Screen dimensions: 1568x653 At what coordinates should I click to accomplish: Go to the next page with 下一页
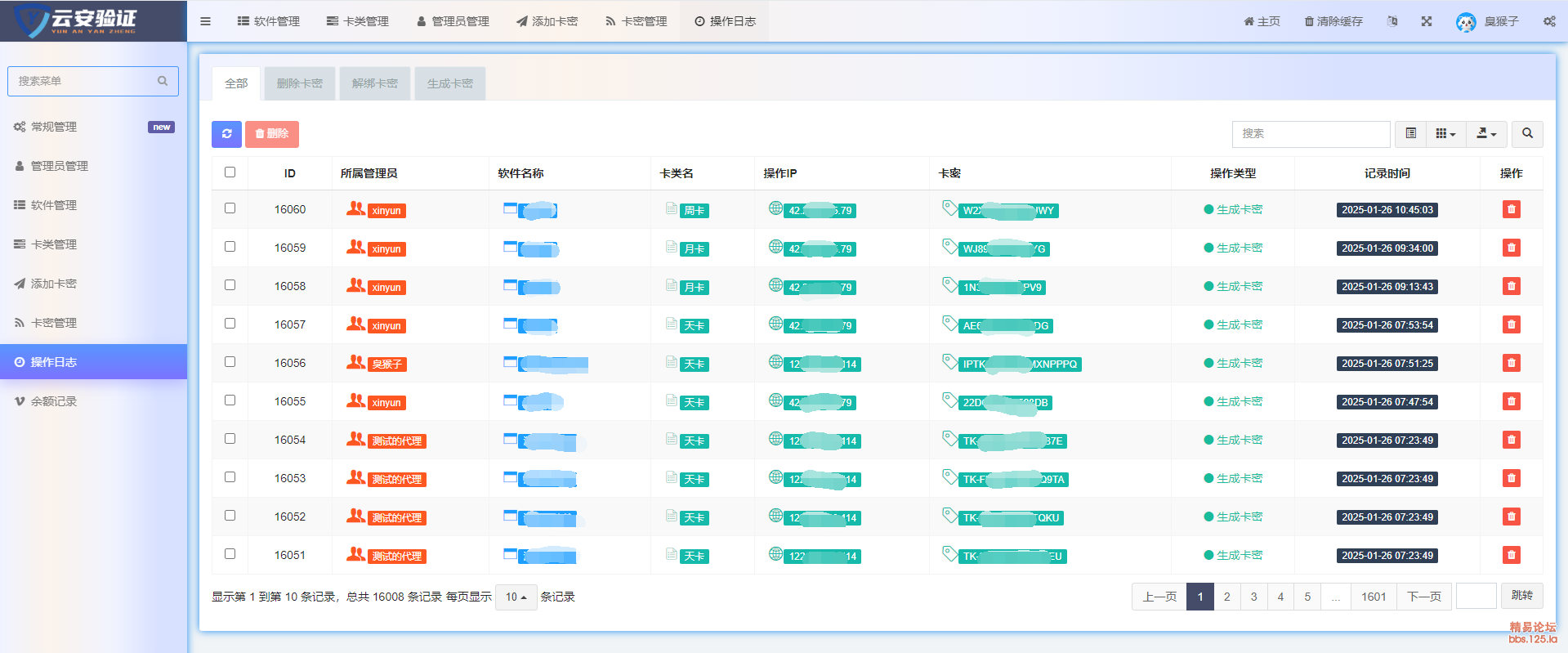(1423, 597)
